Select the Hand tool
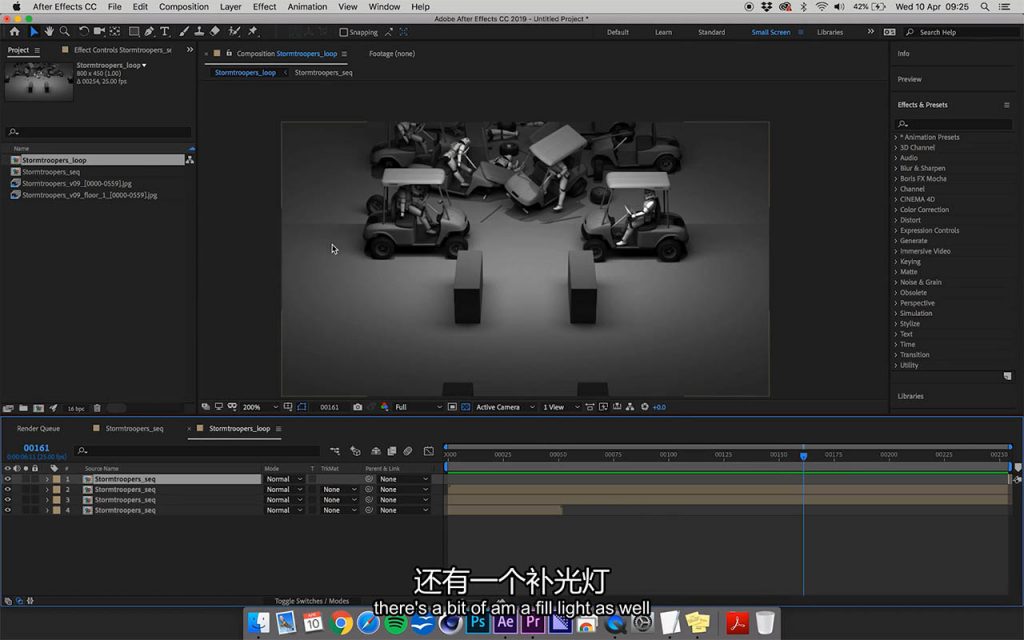 pyautogui.click(x=49, y=31)
